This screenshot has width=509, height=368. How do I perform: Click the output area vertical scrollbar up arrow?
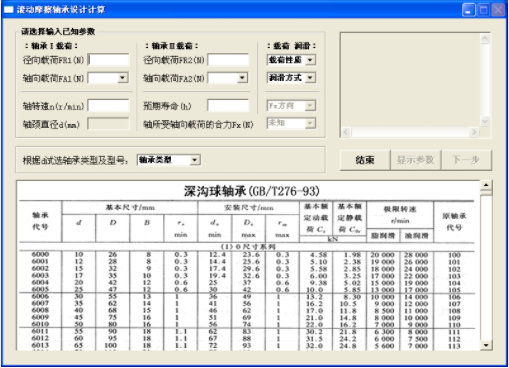coord(485,39)
